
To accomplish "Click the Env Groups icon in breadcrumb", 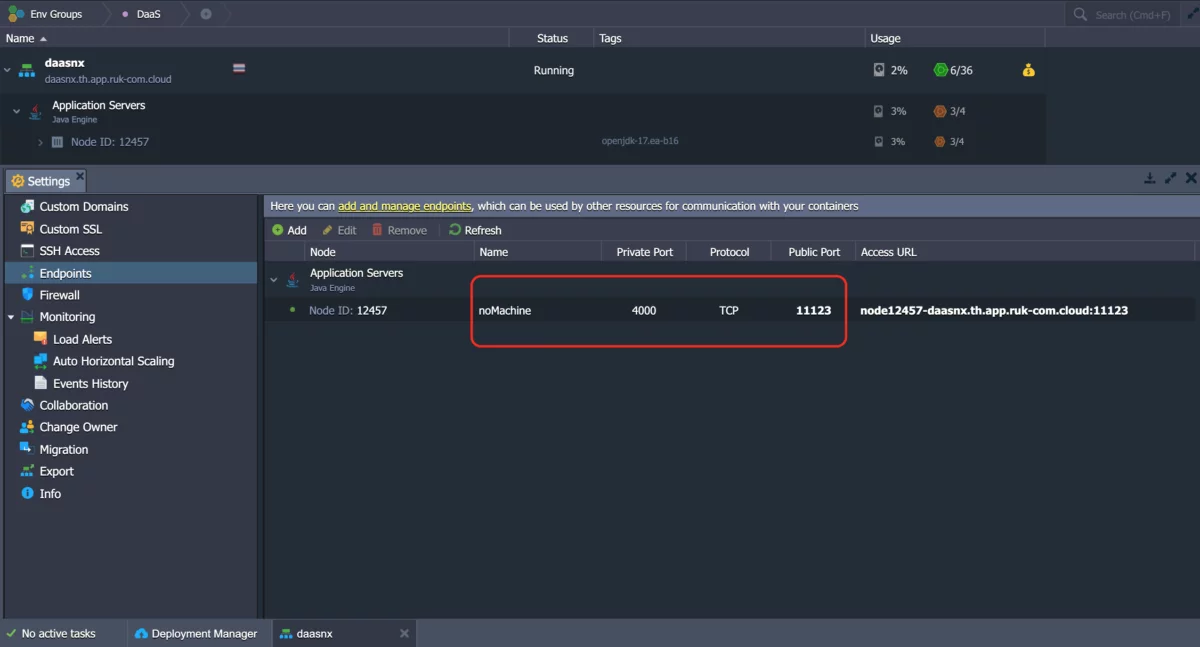I will (x=16, y=14).
